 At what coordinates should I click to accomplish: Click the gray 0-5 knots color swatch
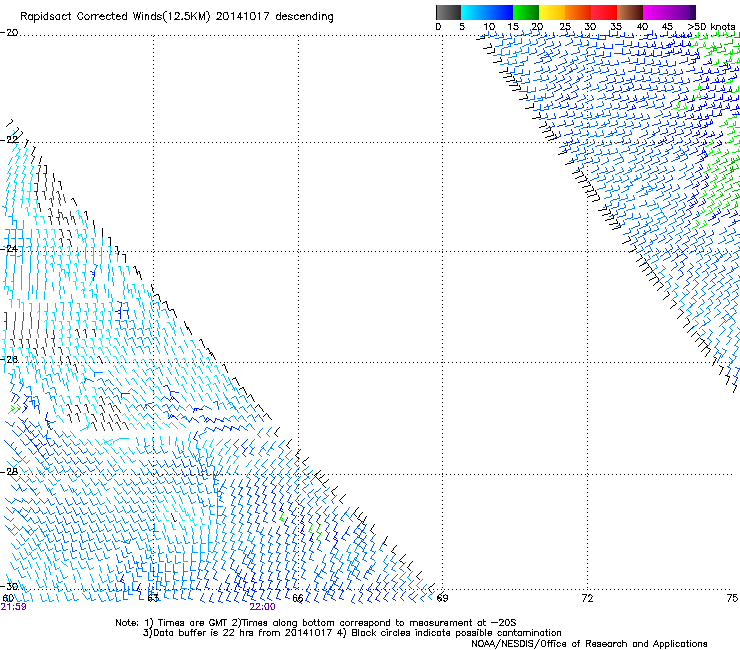[x=448, y=12]
